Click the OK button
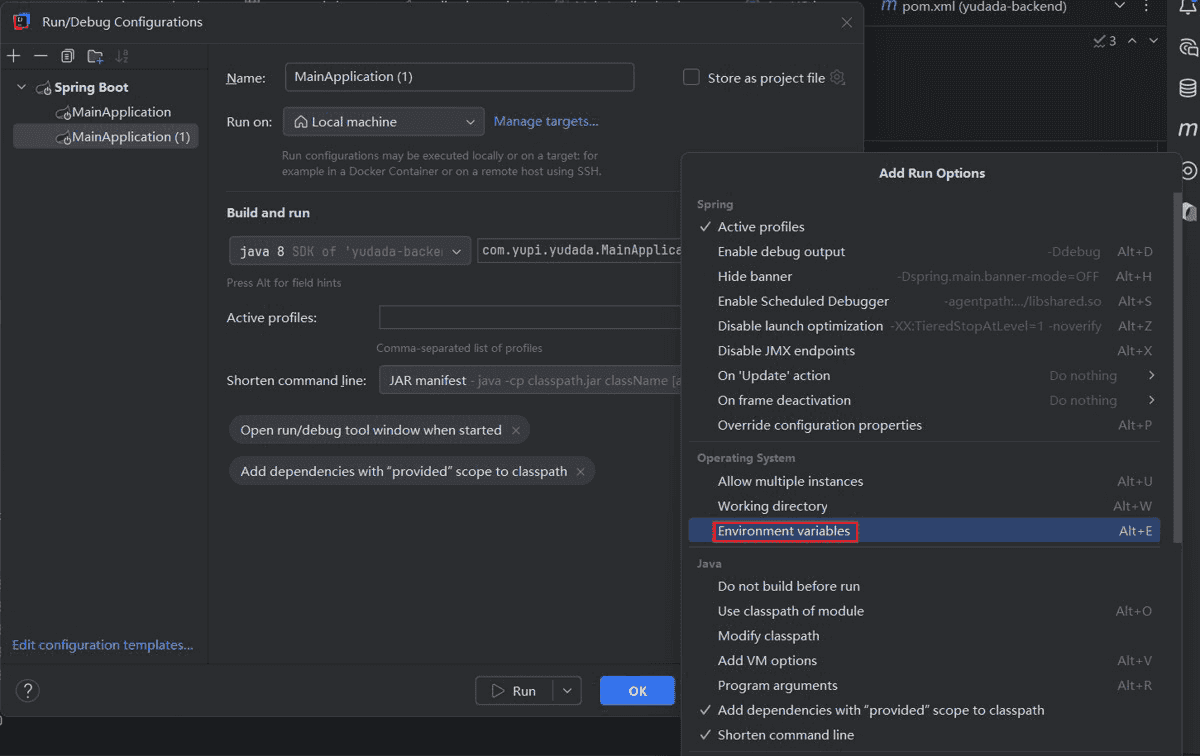This screenshot has height=756, width=1200. click(x=637, y=691)
